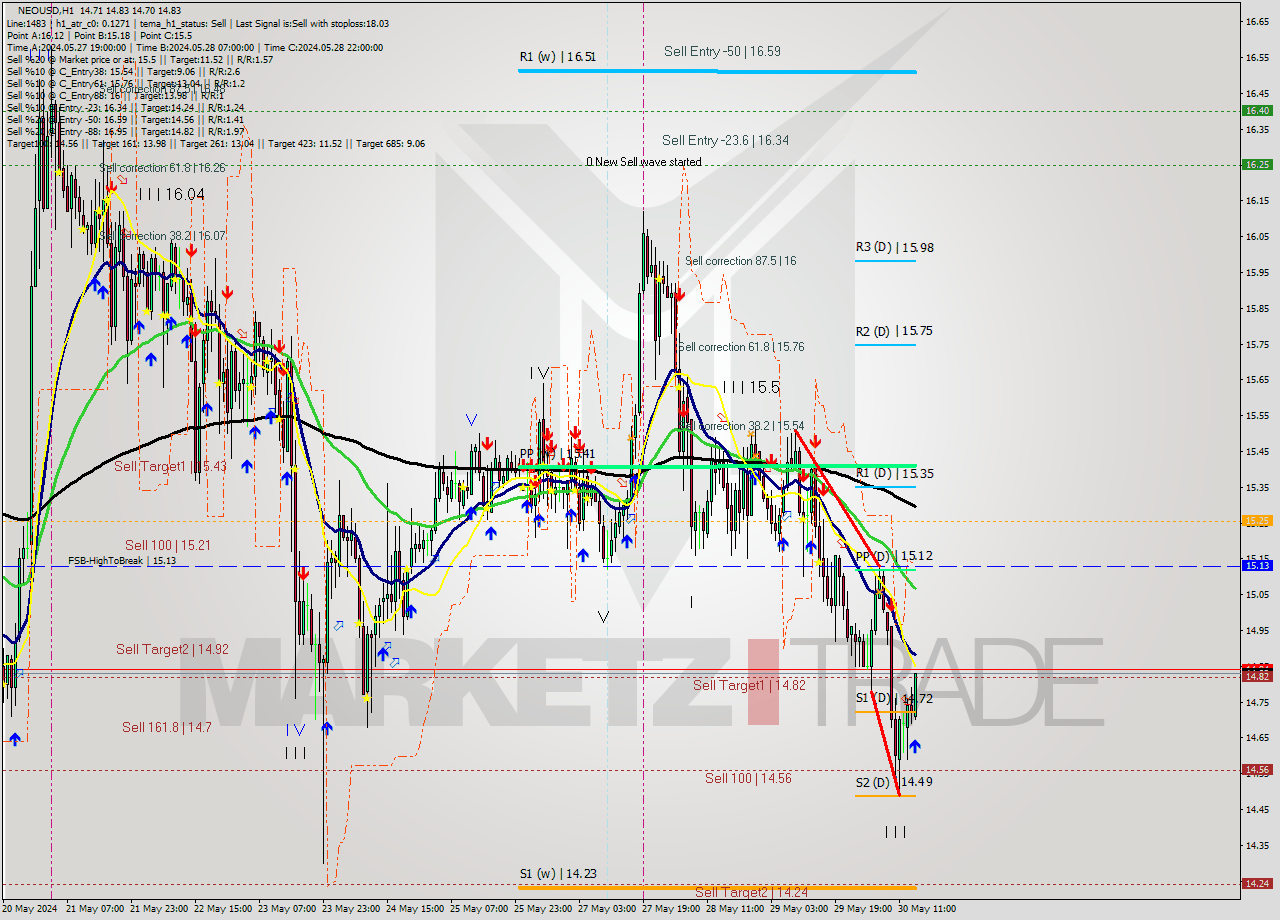Click the 'Sell correction 87.5 | 16' label

(740, 261)
